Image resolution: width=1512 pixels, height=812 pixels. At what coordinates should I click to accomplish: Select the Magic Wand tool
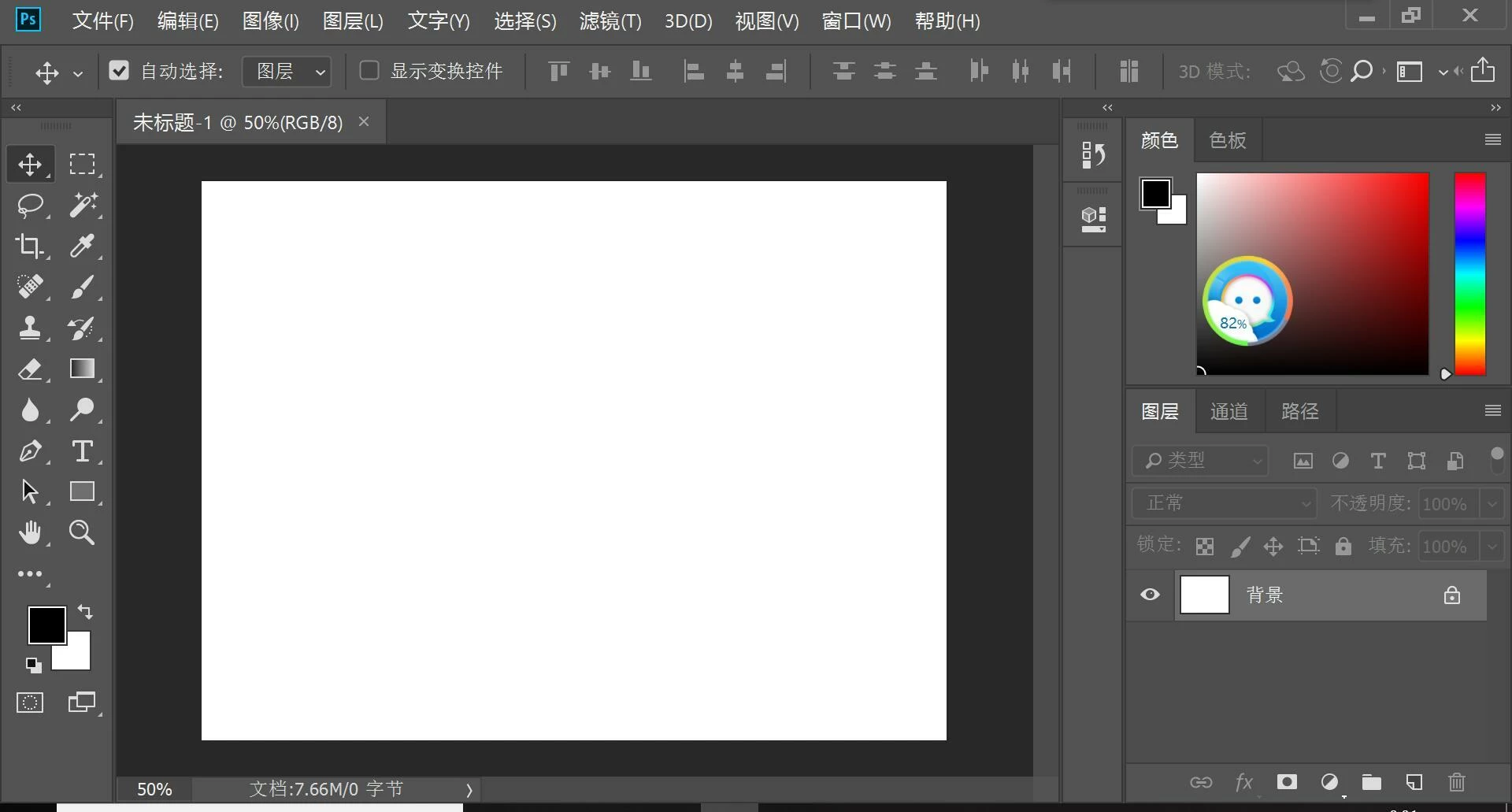[82, 205]
